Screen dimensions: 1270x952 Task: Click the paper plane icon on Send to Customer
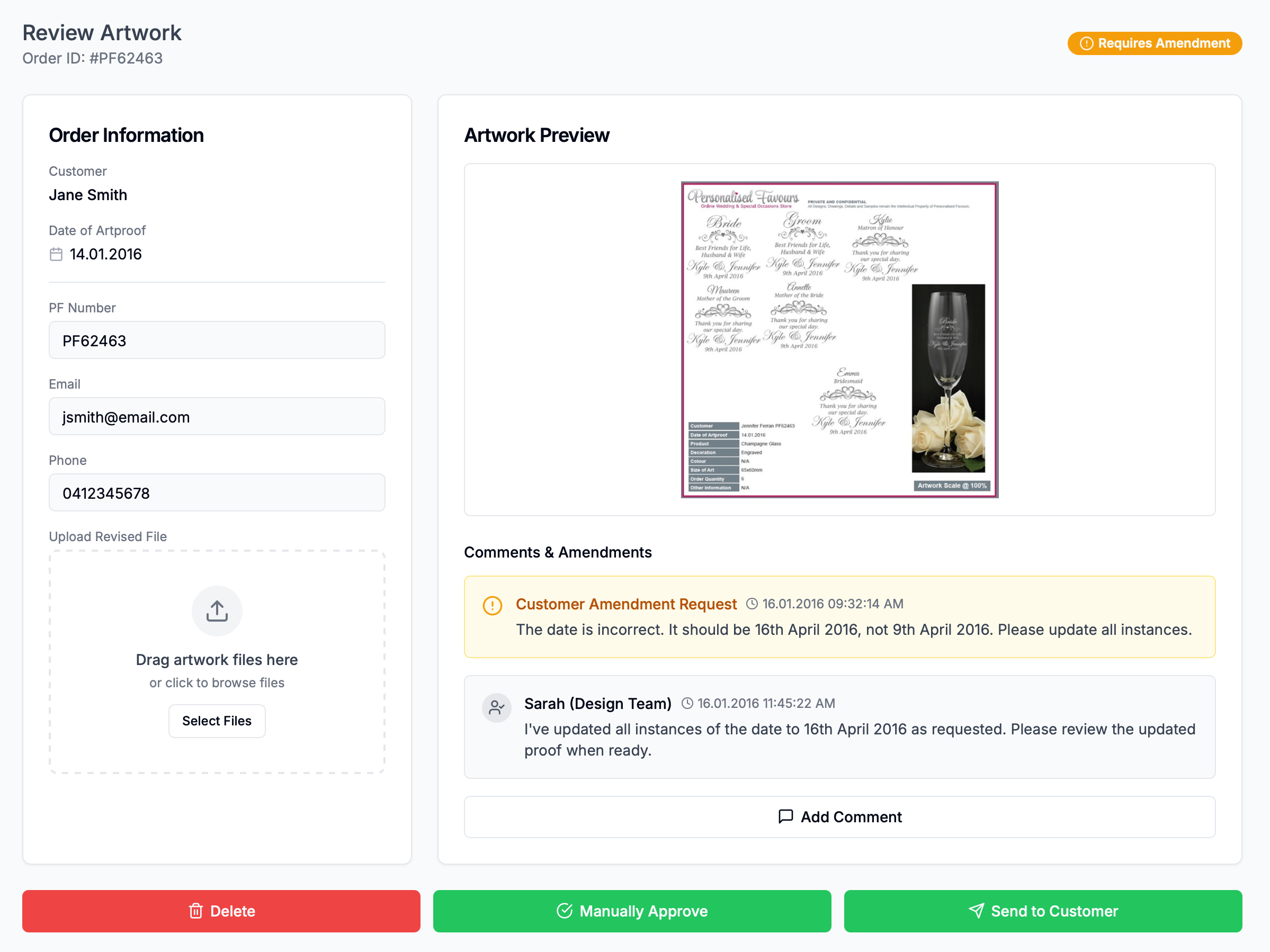point(976,911)
